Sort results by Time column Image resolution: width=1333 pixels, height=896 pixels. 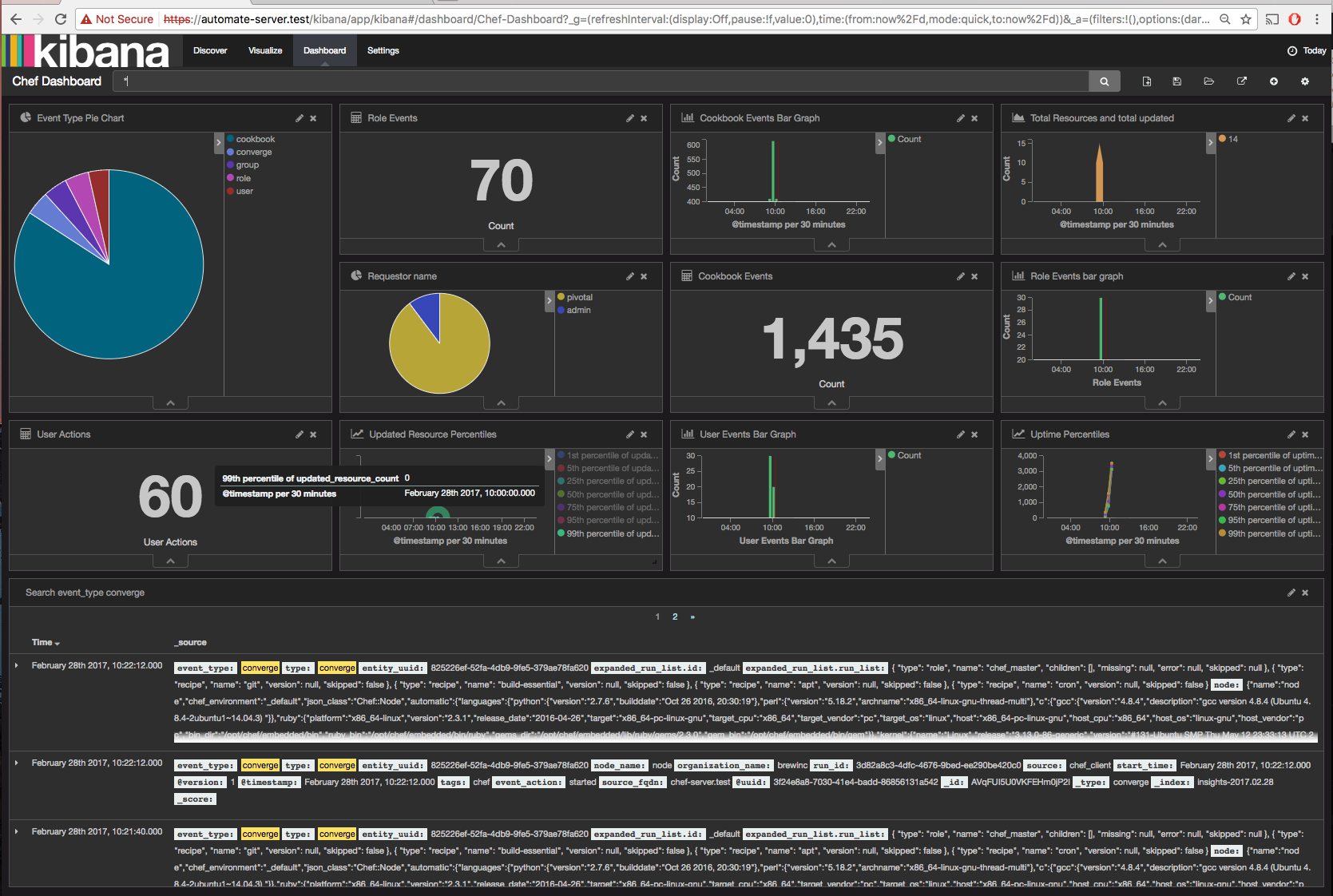[x=46, y=642]
